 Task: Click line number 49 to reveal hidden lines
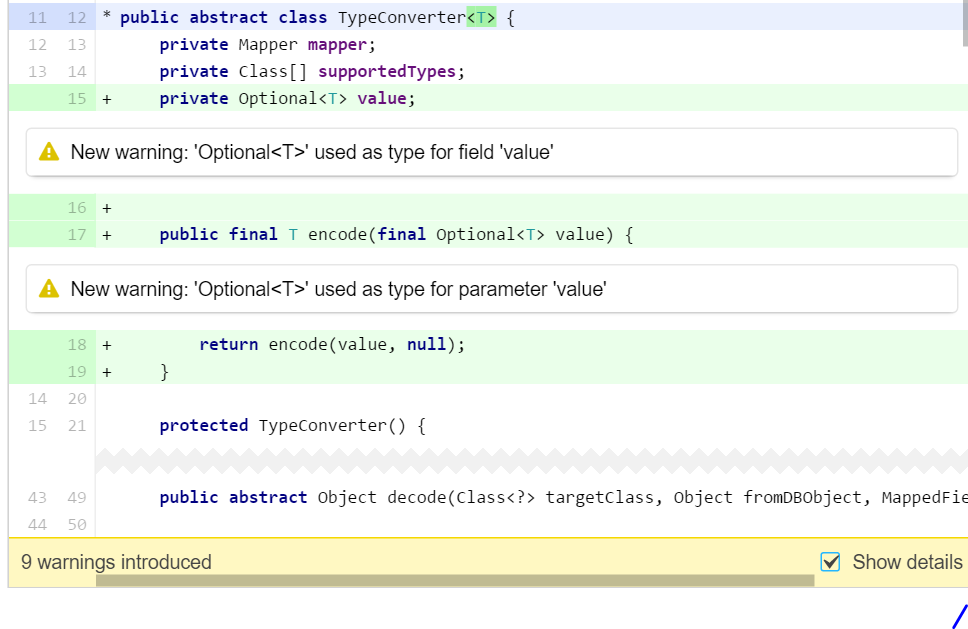click(x=77, y=497)
